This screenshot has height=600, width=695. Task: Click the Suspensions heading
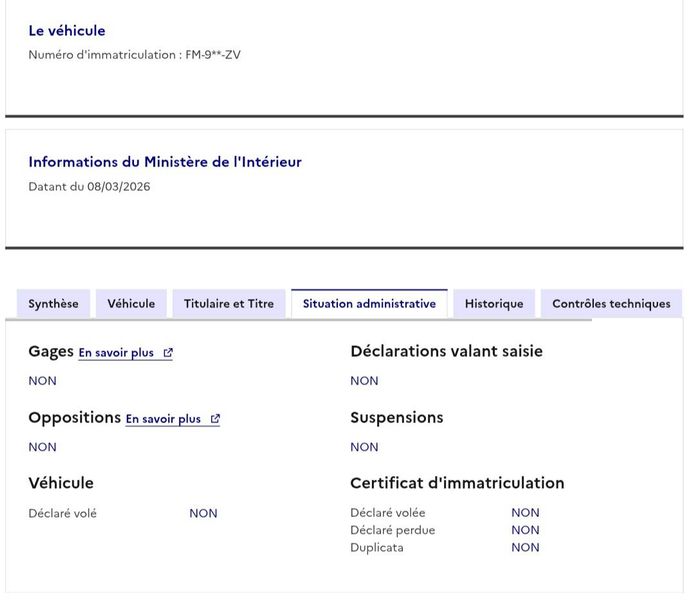(x=396, y=417)
